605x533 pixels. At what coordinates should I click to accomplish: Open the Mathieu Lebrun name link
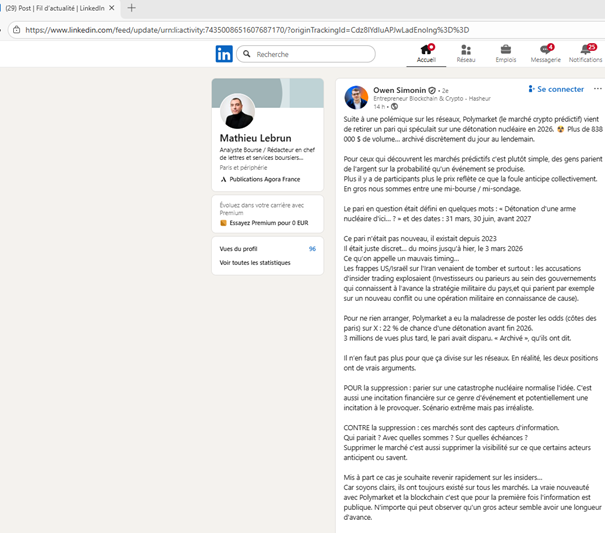[255, 138]
